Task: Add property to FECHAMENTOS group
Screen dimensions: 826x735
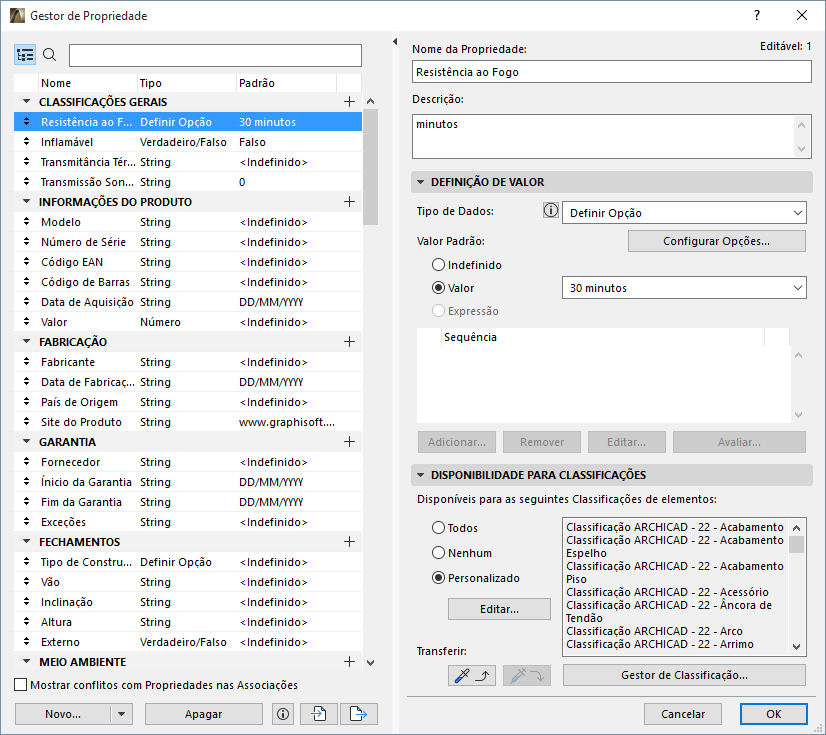Action: [x=349, y=542]
